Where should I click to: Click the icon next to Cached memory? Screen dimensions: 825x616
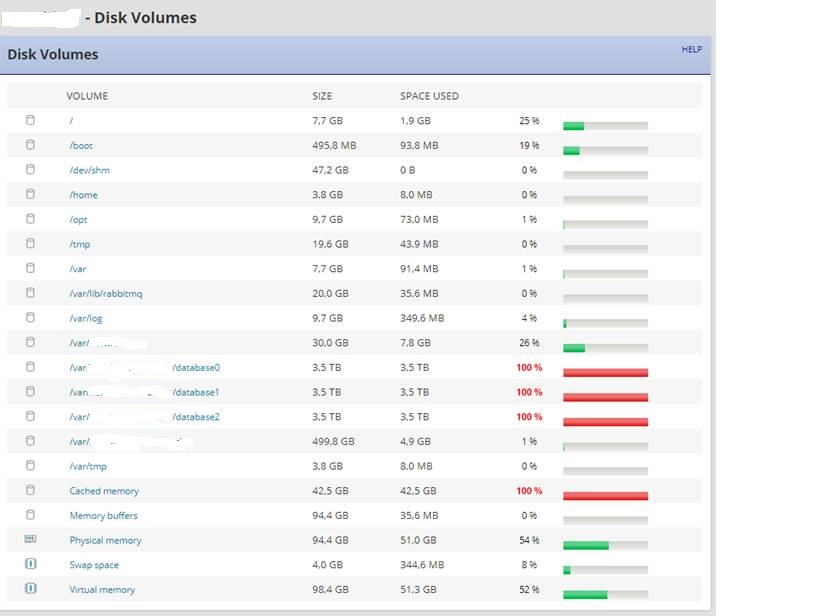tap(31, 490)
